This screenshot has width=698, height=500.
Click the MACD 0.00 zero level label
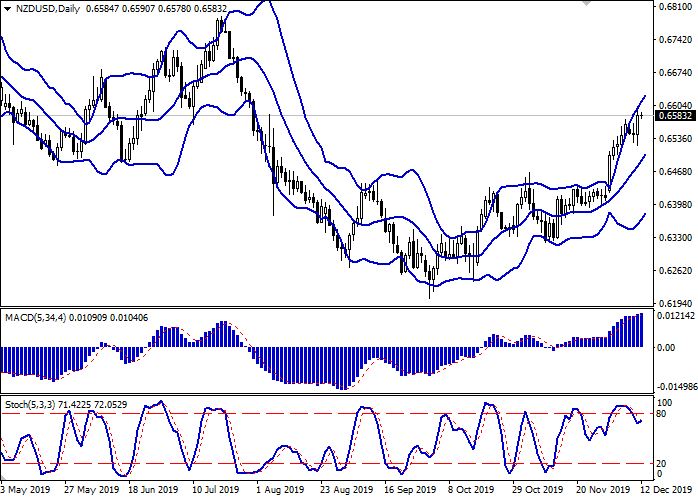[x=664, y=347]
